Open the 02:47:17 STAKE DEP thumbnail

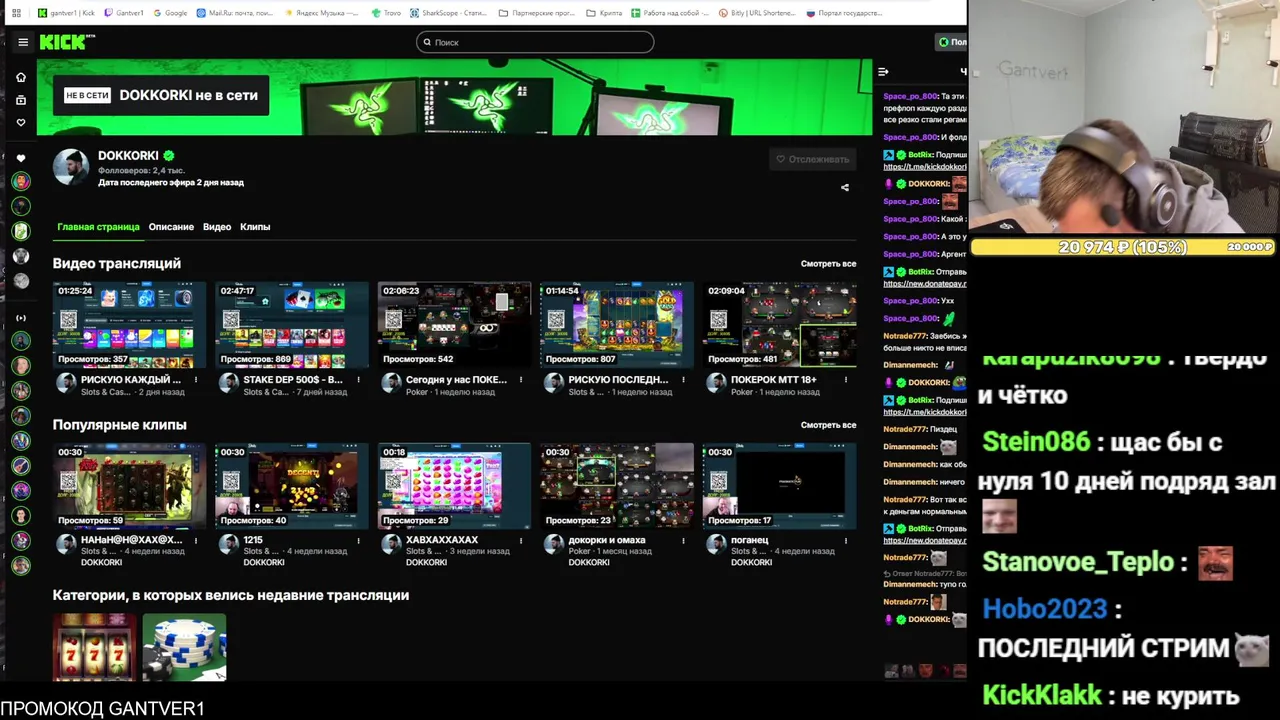pyautogui.click(x=292, y=325)
